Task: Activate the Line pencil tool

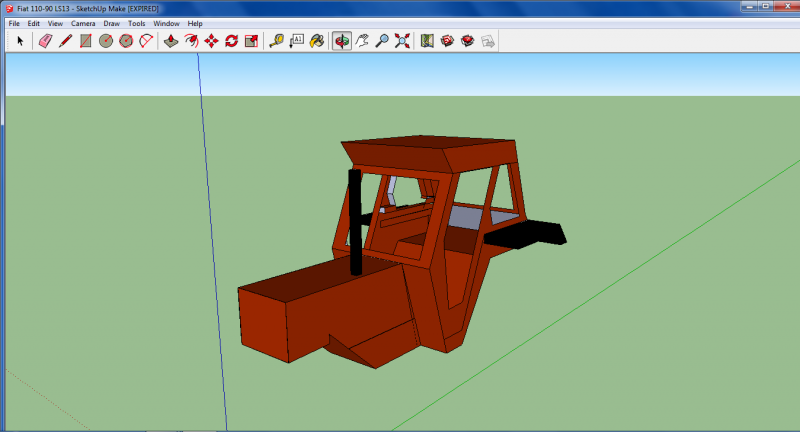Action: [x=65, y=41]
